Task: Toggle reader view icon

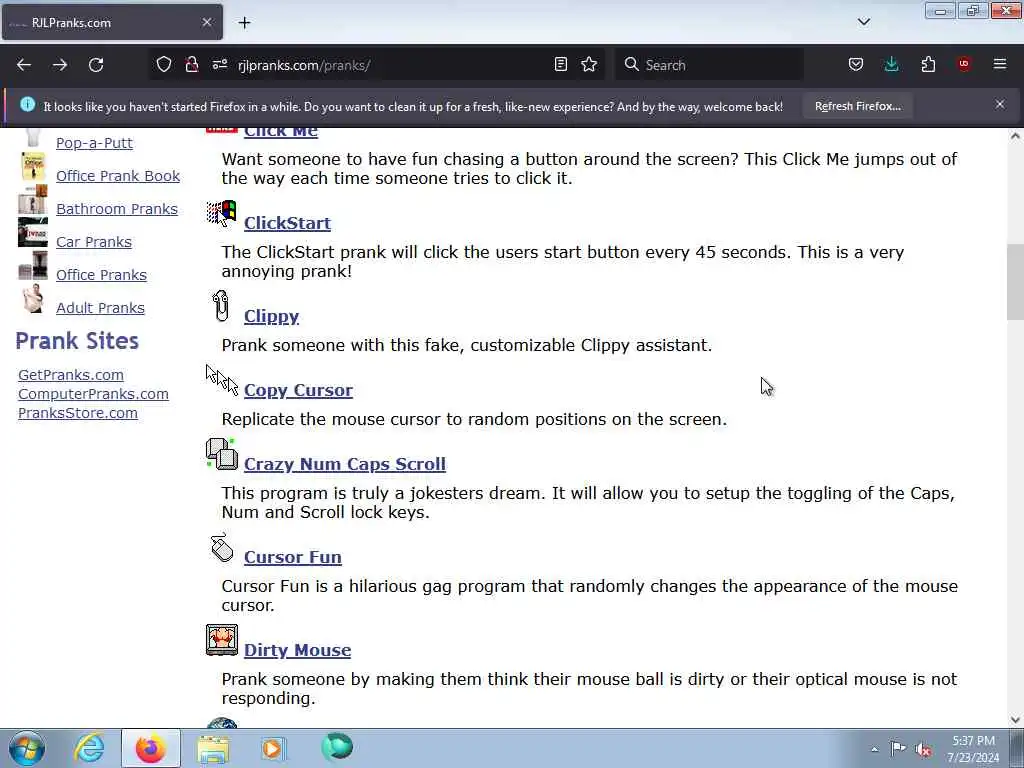Action: pyautogui.click(x=560, y=65)
